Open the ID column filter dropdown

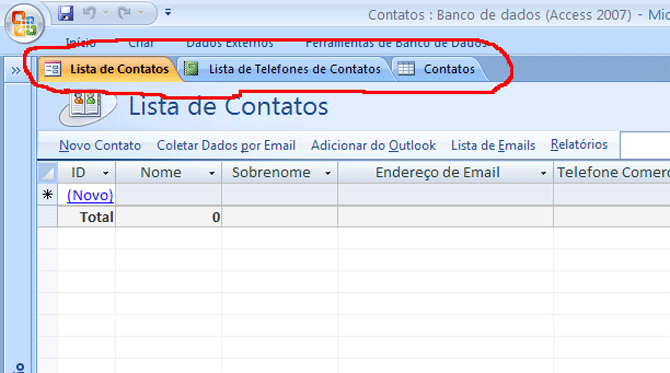pos(105,173)
